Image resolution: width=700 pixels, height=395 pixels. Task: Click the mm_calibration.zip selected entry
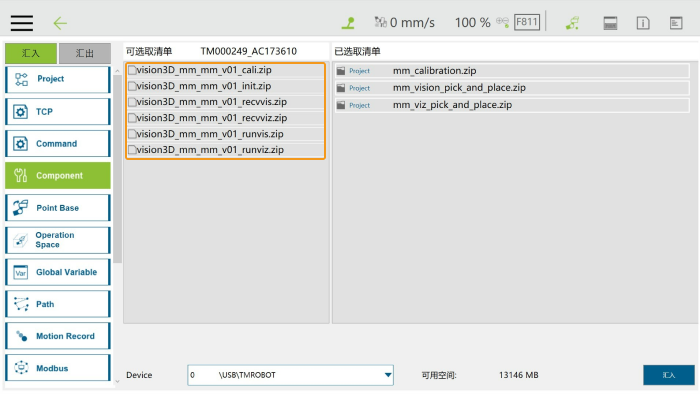(x=512, y=71)
